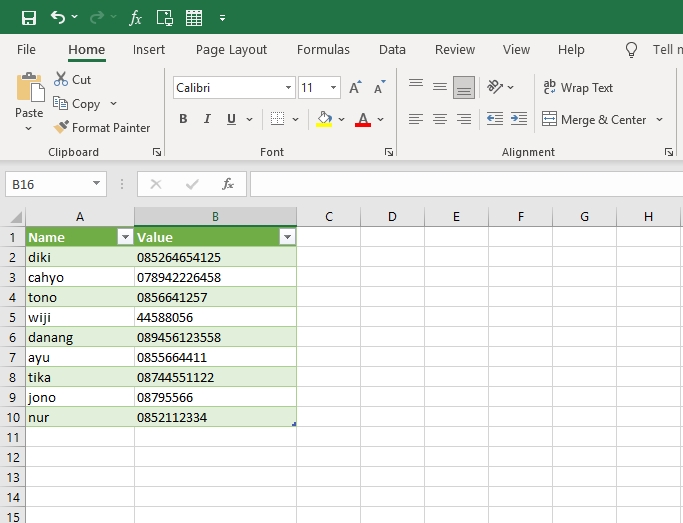Screen dimensions: 683x523
Task: Expand the Merge & Center options arrow
Action: pyautogui.click(x=659, y=119)
